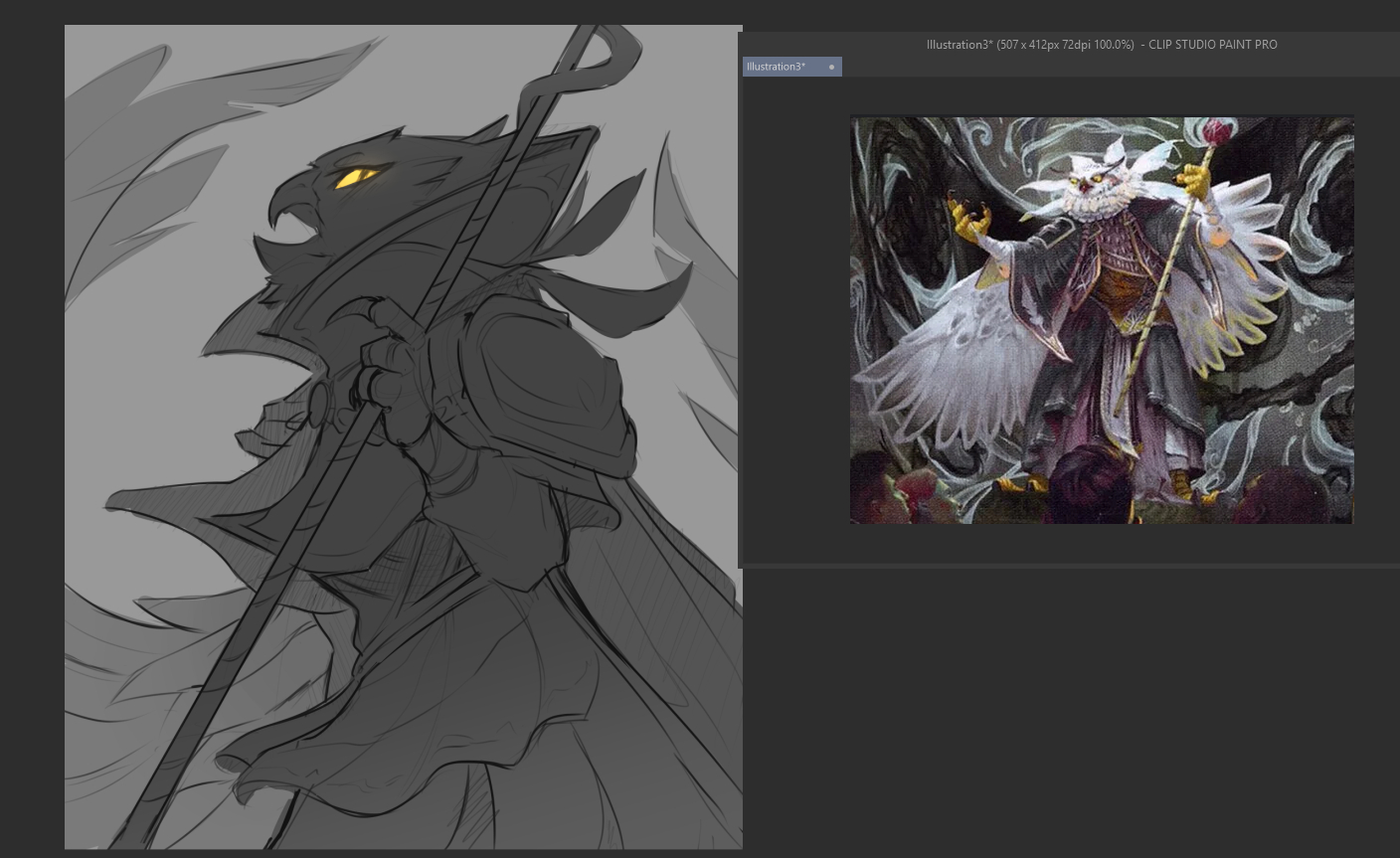Image resolution: width=1400 pixels, height=858 pixels.
Task: Click the yellow talon holding reference staff
Action: (x=1194, y=182)
